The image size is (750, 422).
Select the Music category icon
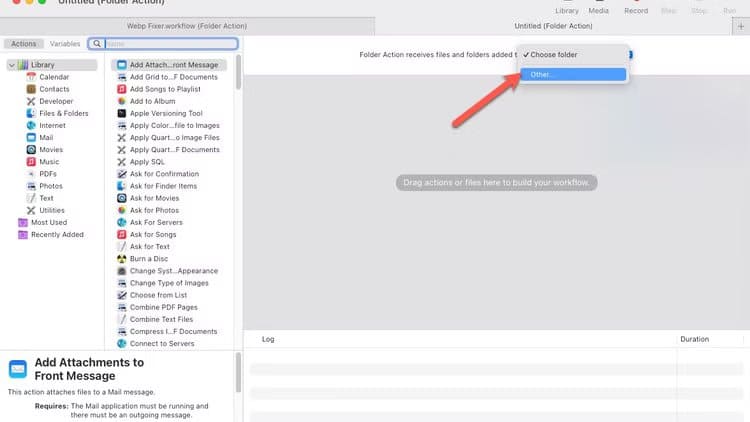[31, 162]
